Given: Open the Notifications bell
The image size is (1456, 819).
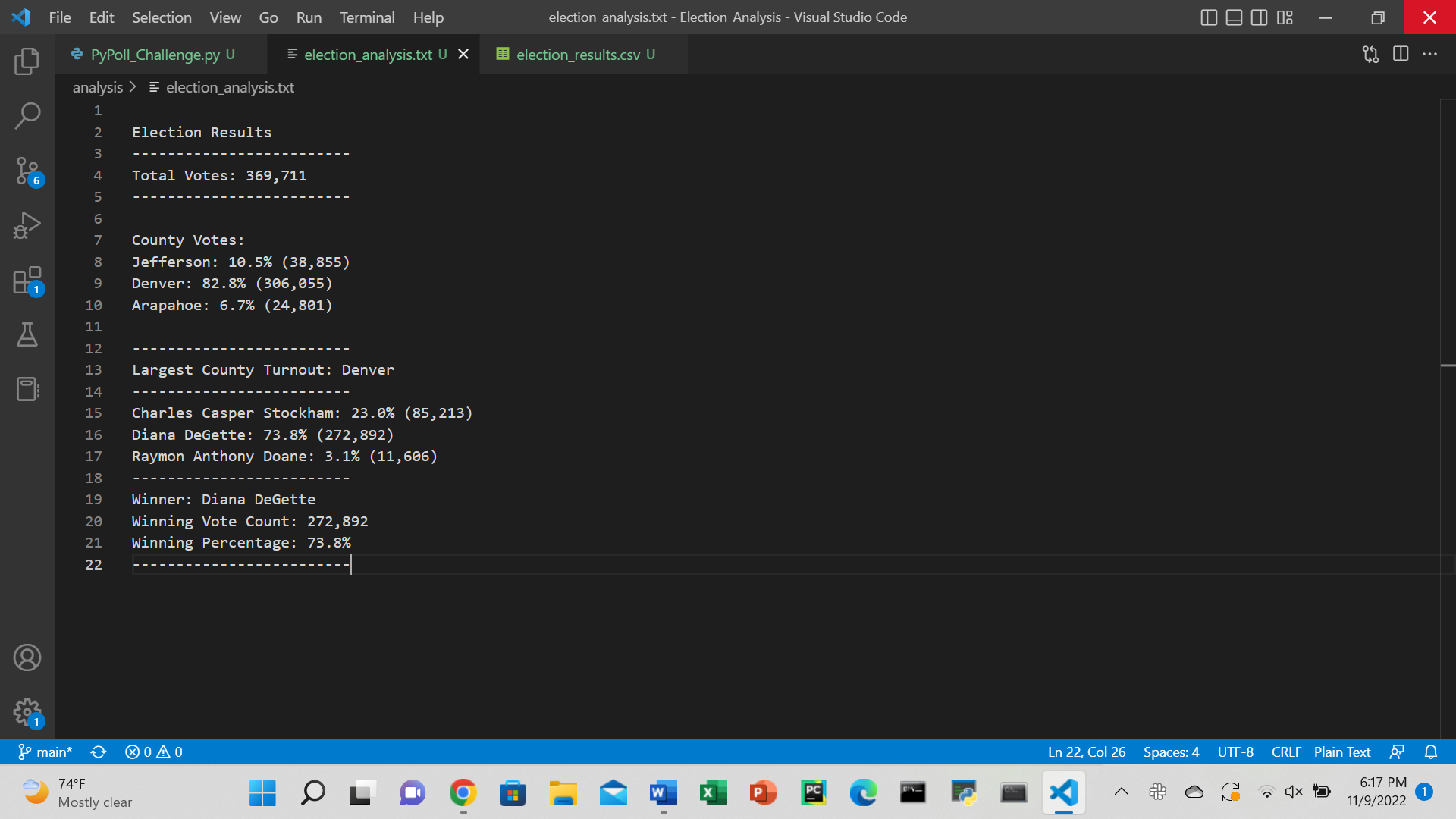Looking at the screenshot, I should click(x=1432, y=752).
